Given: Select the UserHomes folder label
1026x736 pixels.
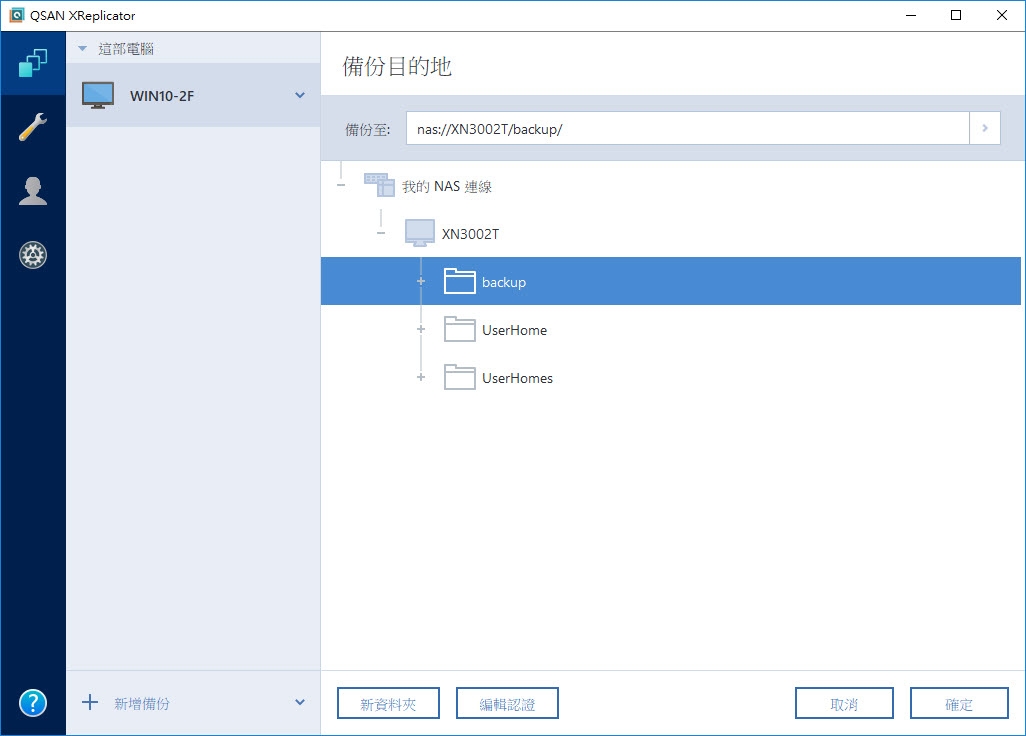Looking at the screenshot, I should pos(518,378).
